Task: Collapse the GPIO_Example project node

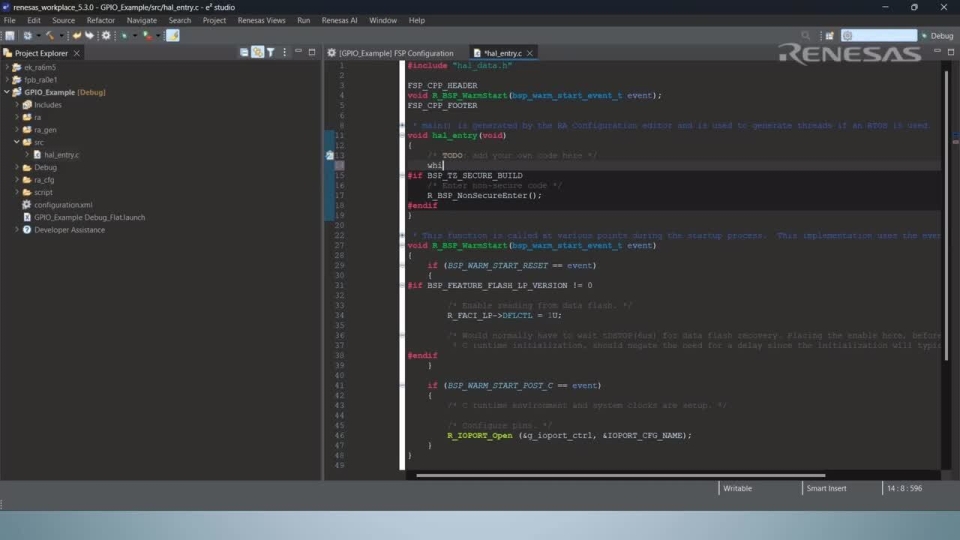Action: (7, 92)
